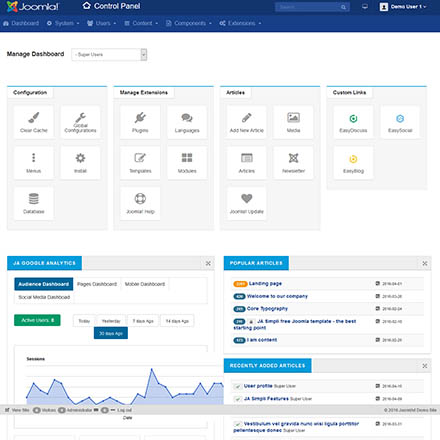Click the Active Users button
The image size is (440, 440).
click(x=37, y=320)
